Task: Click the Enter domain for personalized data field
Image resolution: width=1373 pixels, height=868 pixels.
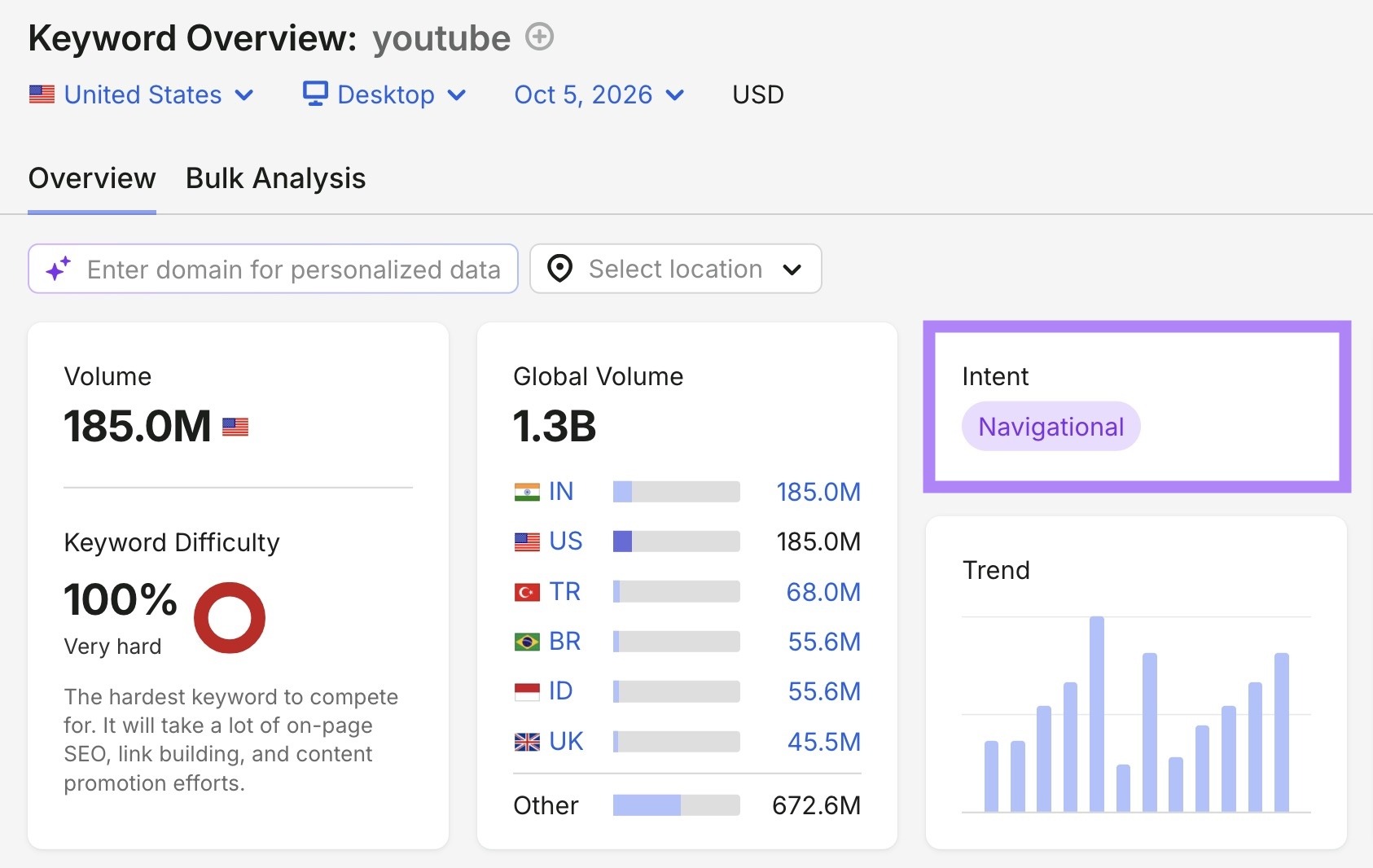Action: (x=273, y=269)
